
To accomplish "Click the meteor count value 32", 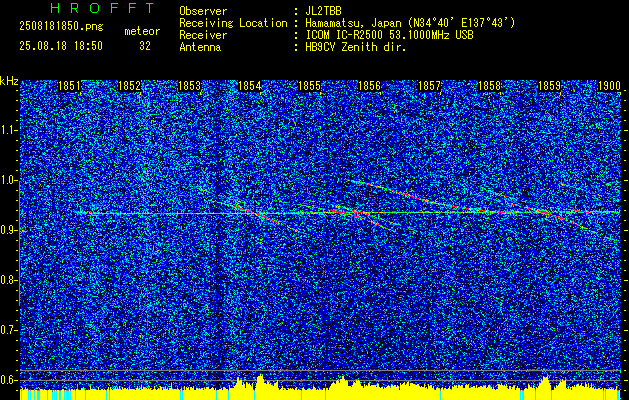I will tap(145, 46).
